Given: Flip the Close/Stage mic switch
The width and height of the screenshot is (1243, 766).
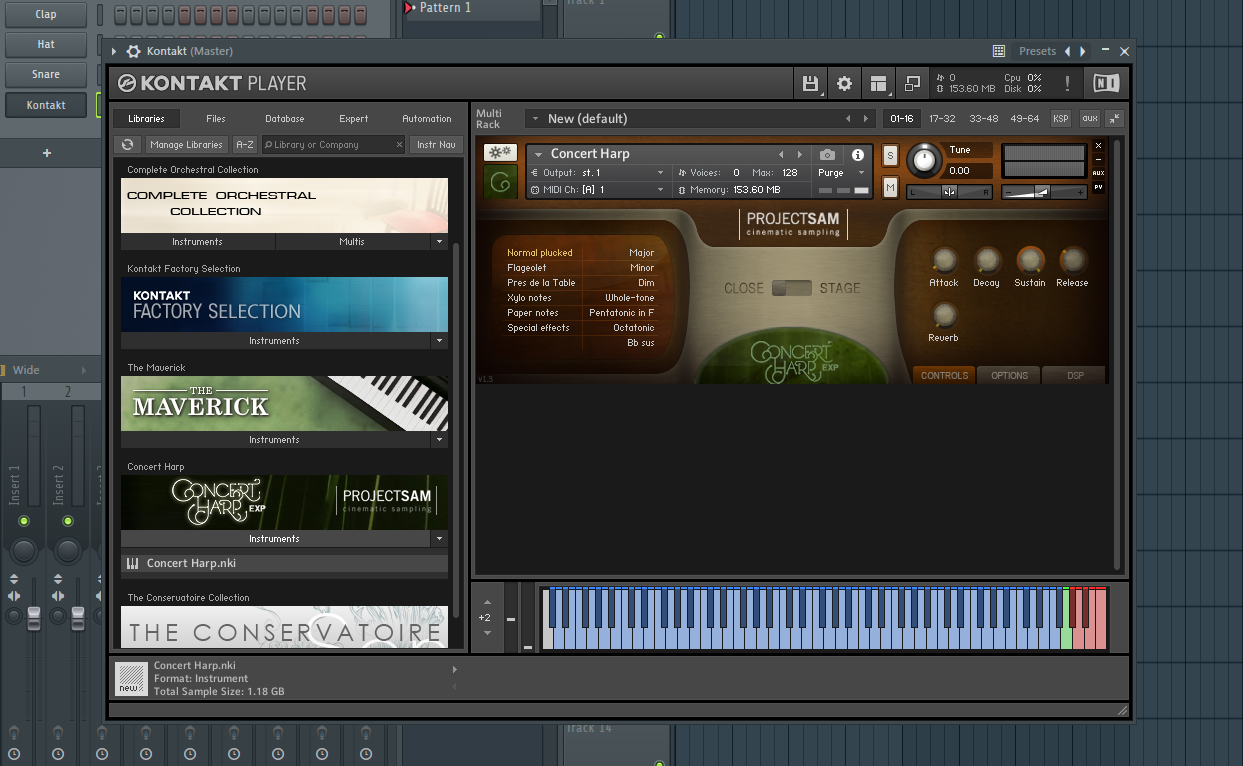Looking at the screenshot, I should pyautogui.click(x=792, y=288).
